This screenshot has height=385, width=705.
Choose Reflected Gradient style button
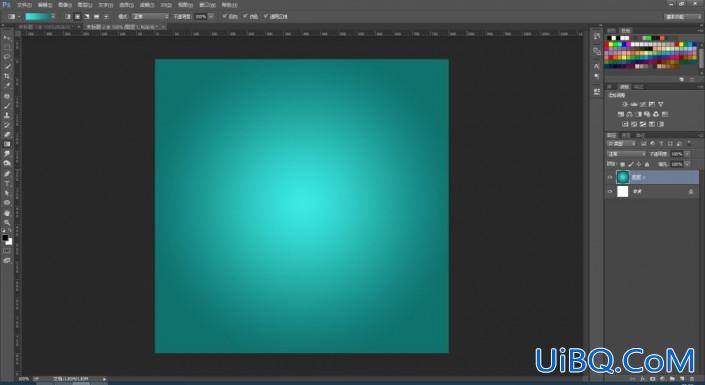96,17
